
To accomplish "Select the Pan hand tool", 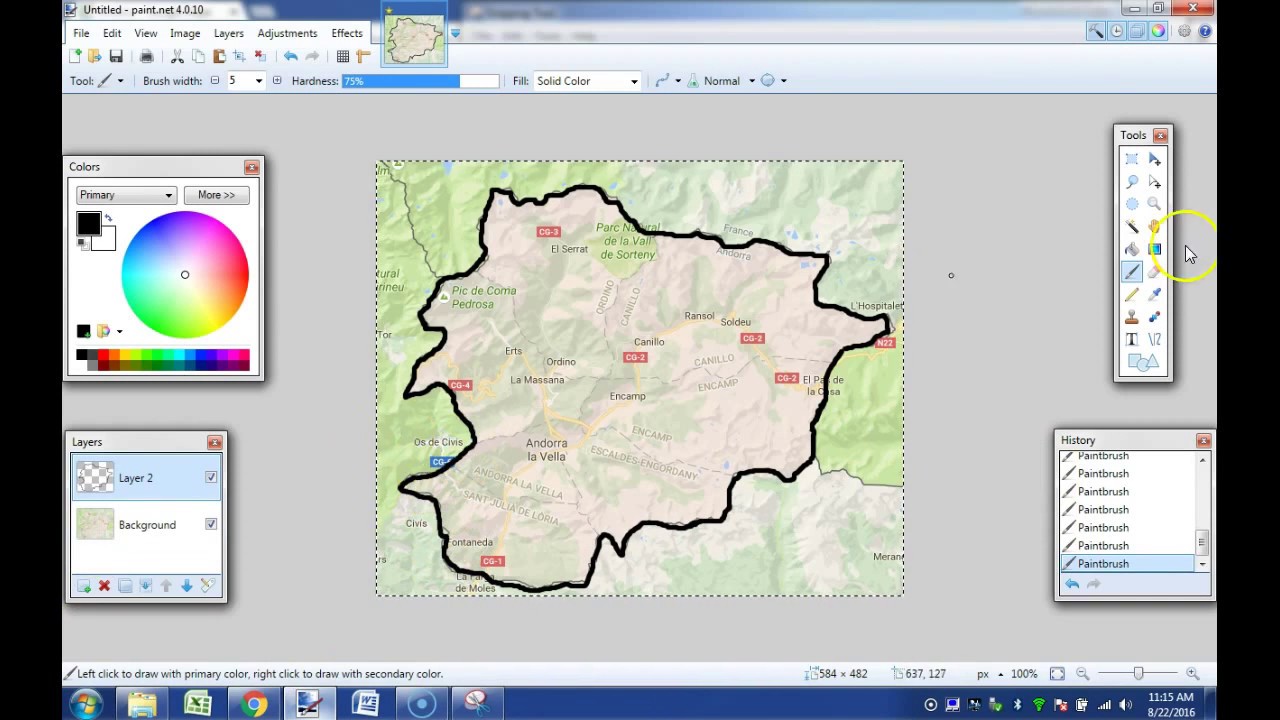I will [x=1155, y=227].
